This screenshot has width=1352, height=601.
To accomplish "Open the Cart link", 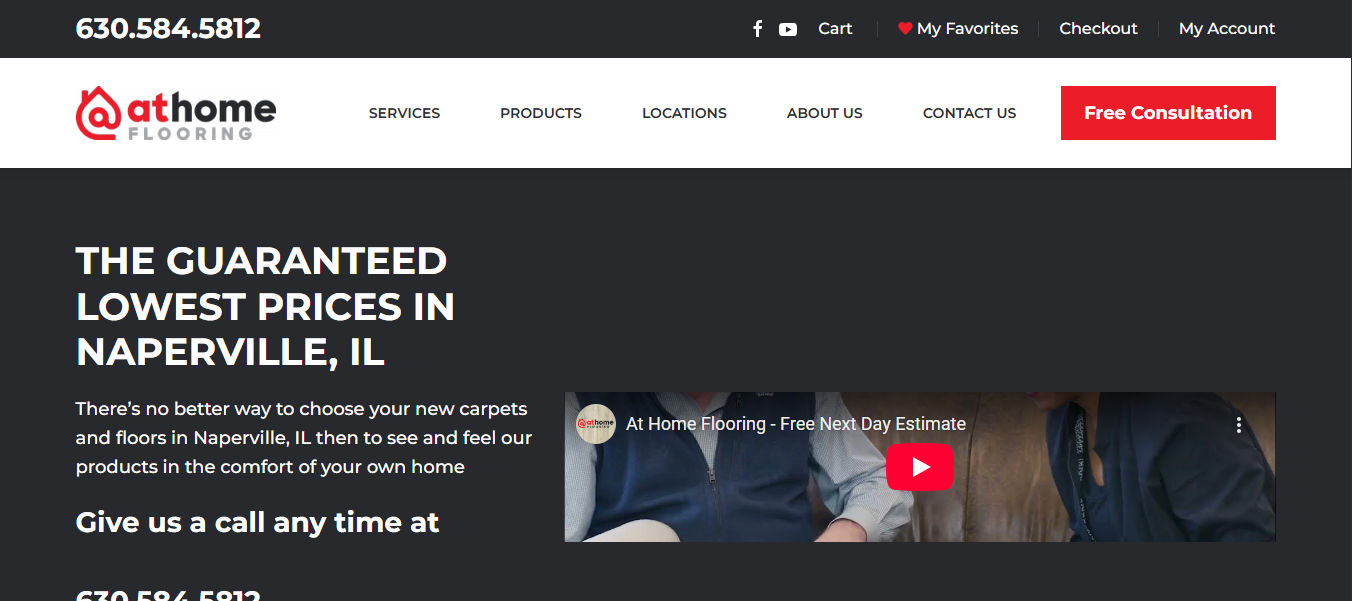I will point(835,29).
